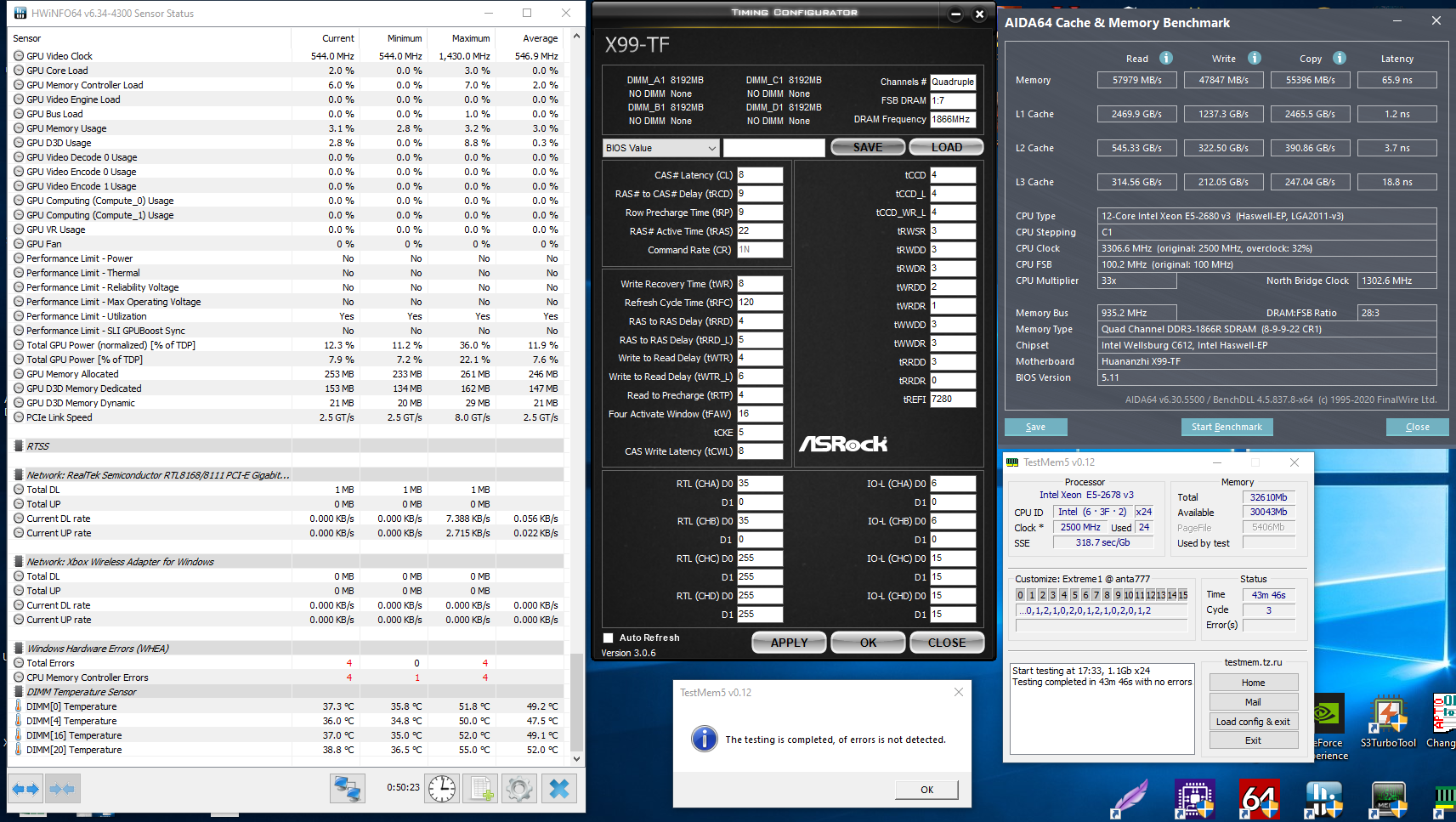Viewport: 1456px width, 822px height.
Task: Click OK in the TestMem5 completion dialog
Action: (x=926, y=790)
